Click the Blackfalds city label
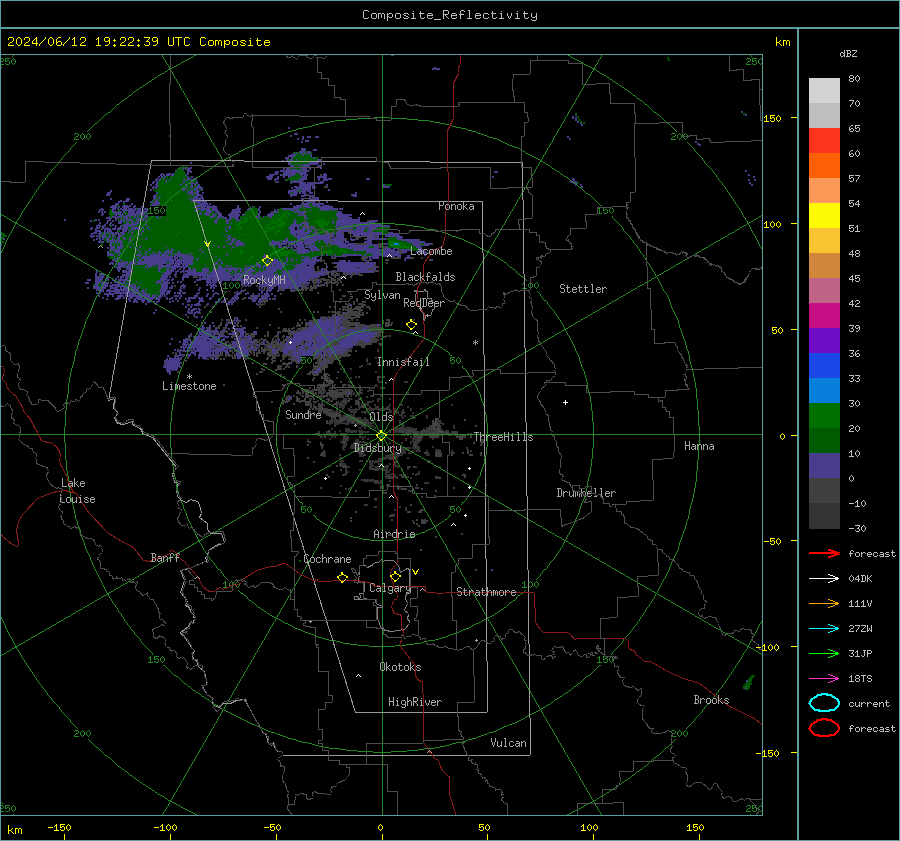Viewport: 900px width, 841px height. [425, 277]
